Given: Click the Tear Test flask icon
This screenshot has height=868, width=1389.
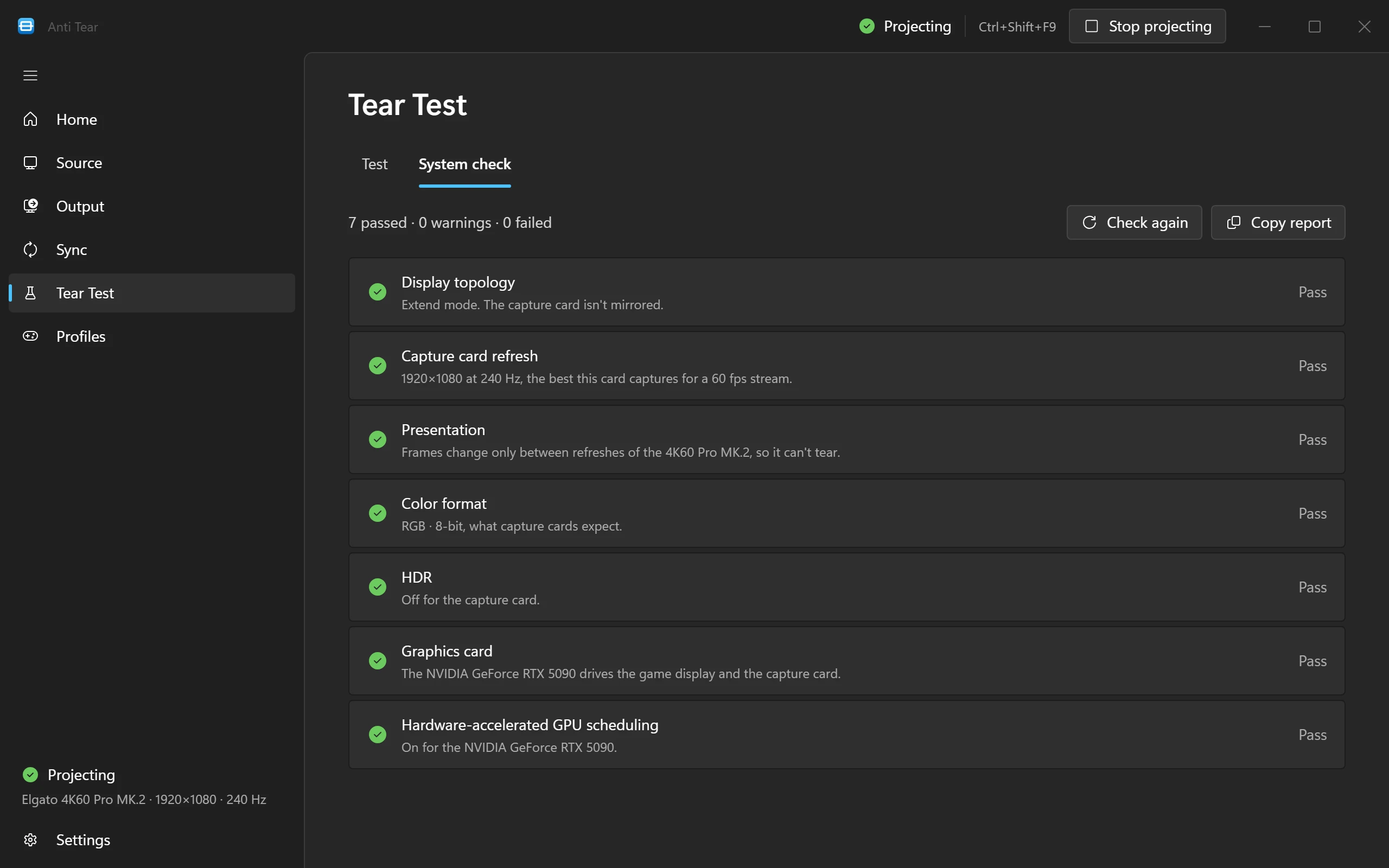Looking at the screenshot, I should (x=30, y=293).
